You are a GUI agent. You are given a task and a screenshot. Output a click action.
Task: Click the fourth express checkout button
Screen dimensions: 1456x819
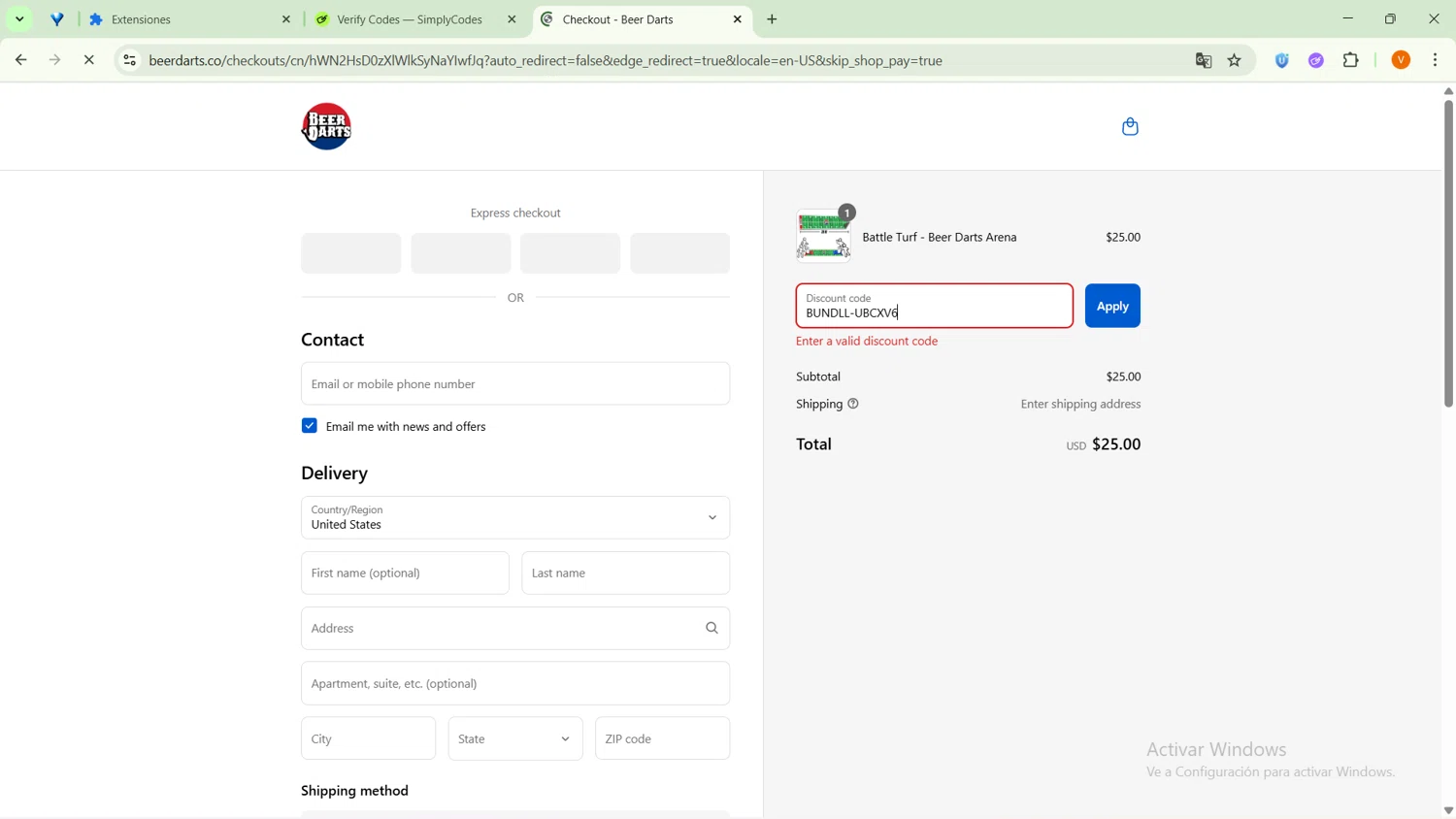click(679, 253)
